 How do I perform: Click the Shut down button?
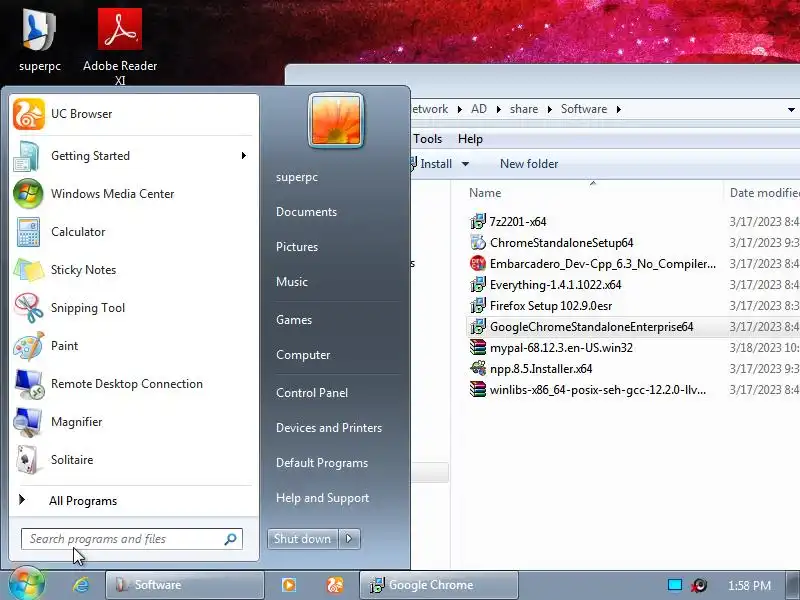[x=303, y=539]
